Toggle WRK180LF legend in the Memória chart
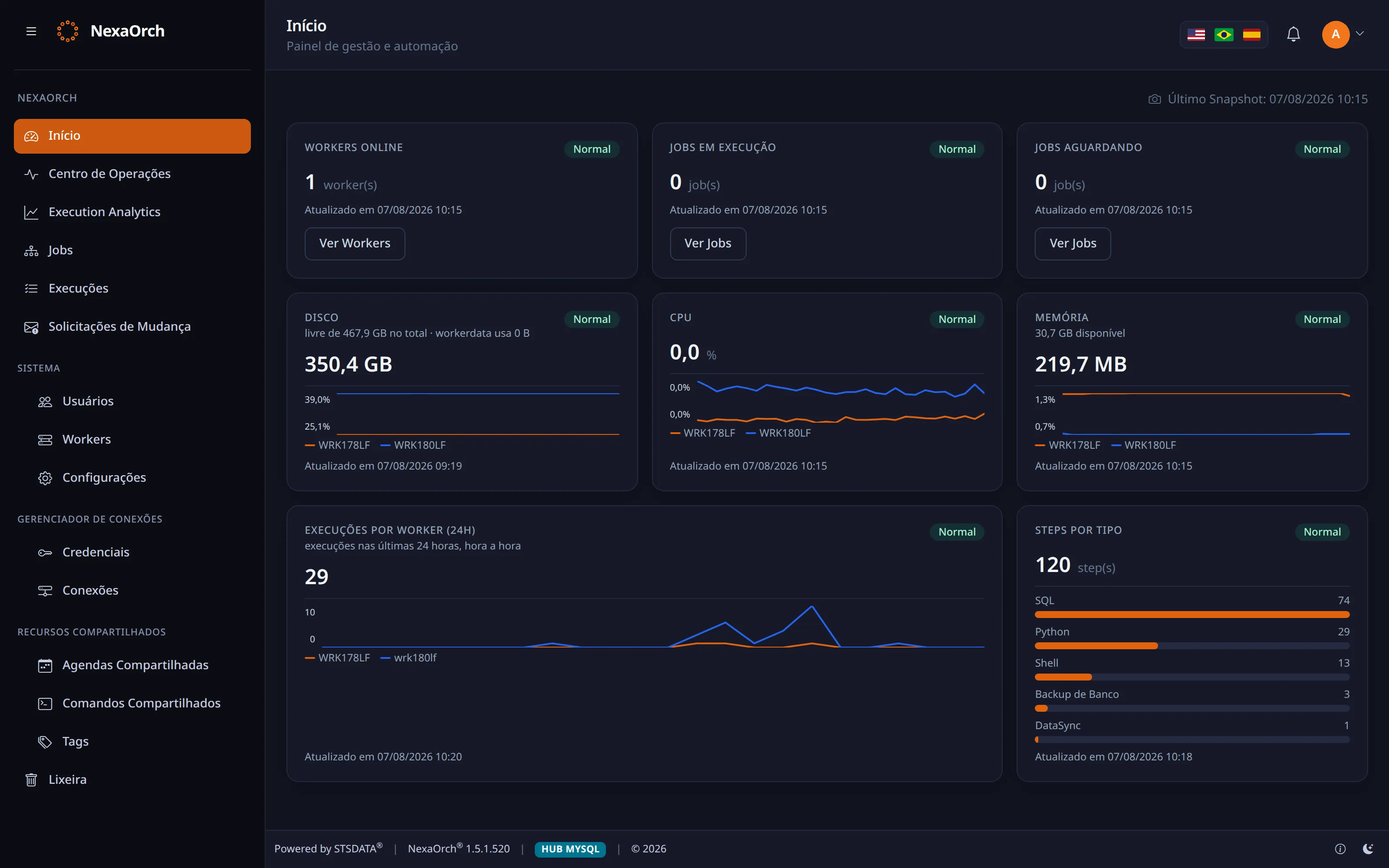 [x=1143, y=445]
